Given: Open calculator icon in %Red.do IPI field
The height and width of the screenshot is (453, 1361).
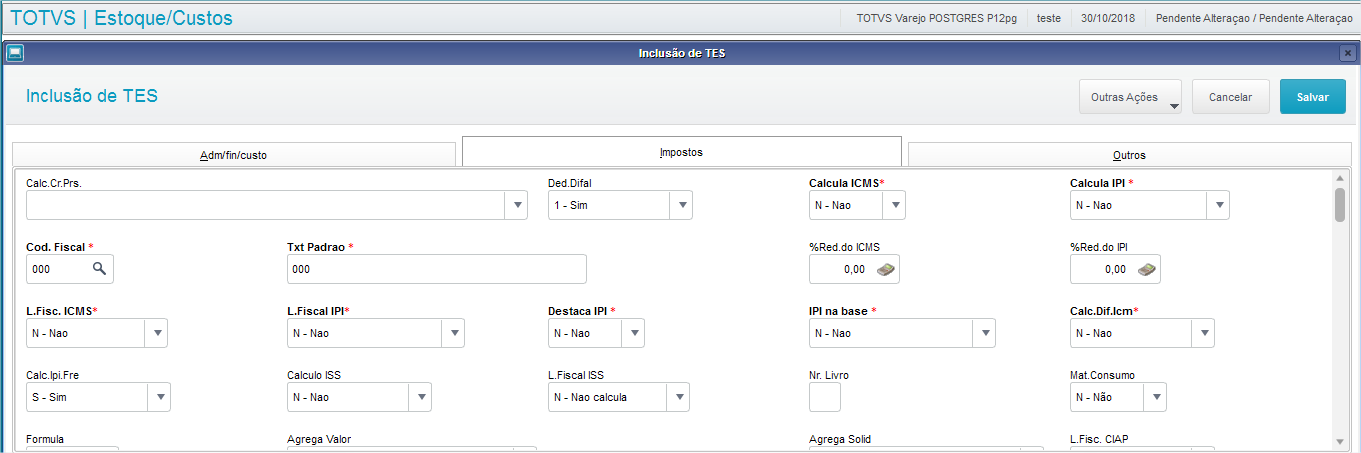Looking at the screenshot, I should tap(1147, 269).
